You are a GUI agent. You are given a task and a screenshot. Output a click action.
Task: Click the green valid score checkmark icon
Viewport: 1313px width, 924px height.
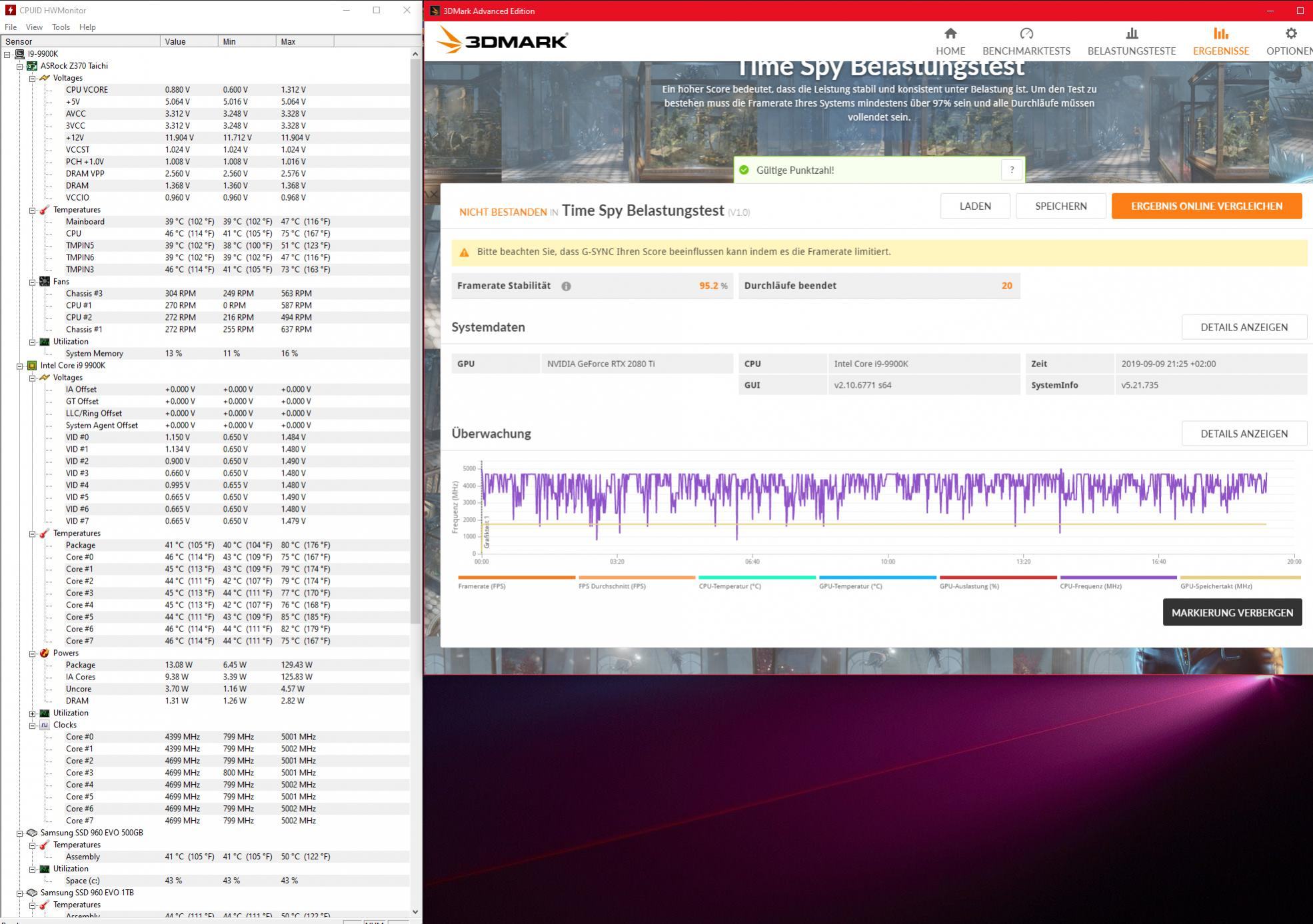(x=744, y=170)
